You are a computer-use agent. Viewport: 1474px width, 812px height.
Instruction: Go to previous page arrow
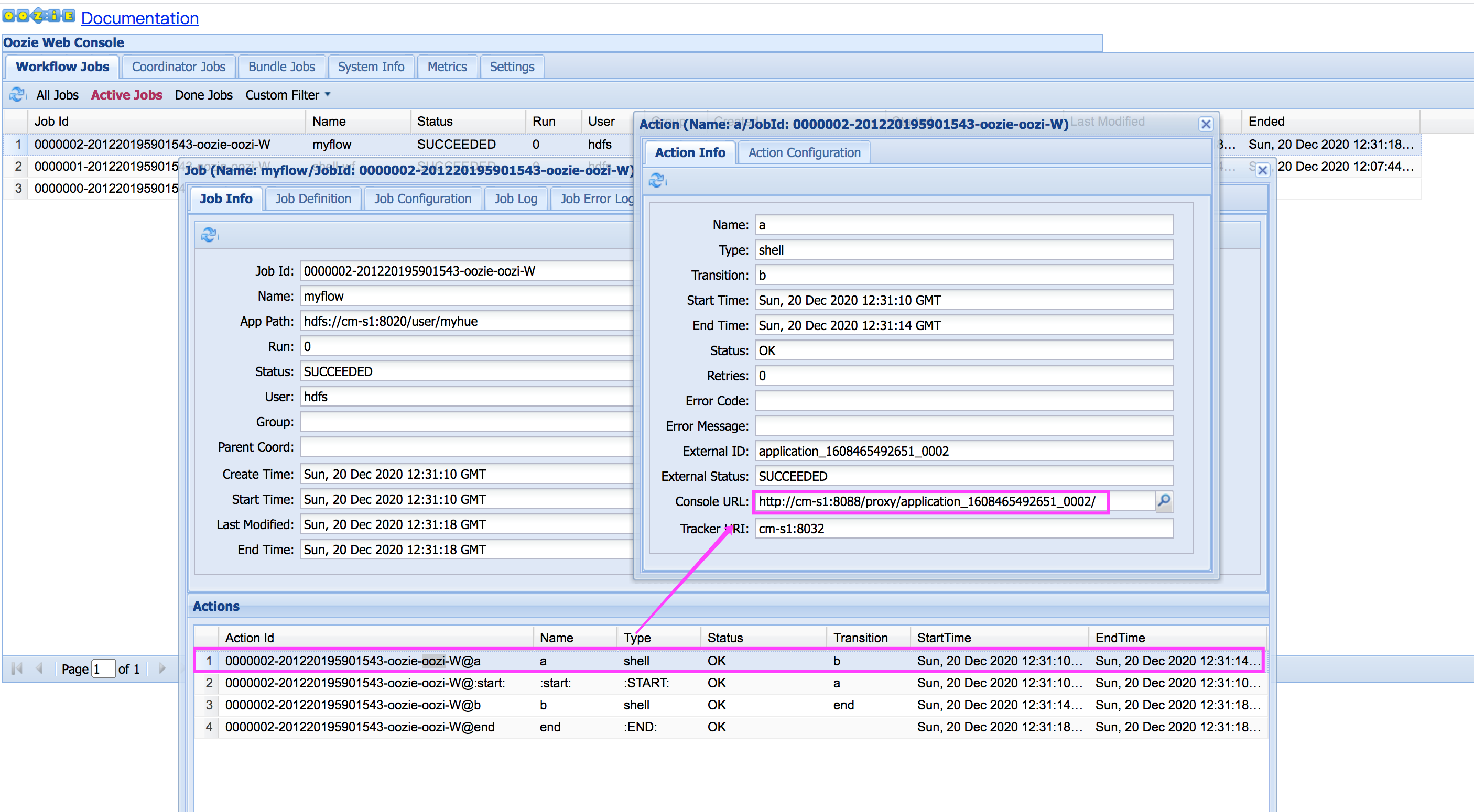(x=39, y=668)
